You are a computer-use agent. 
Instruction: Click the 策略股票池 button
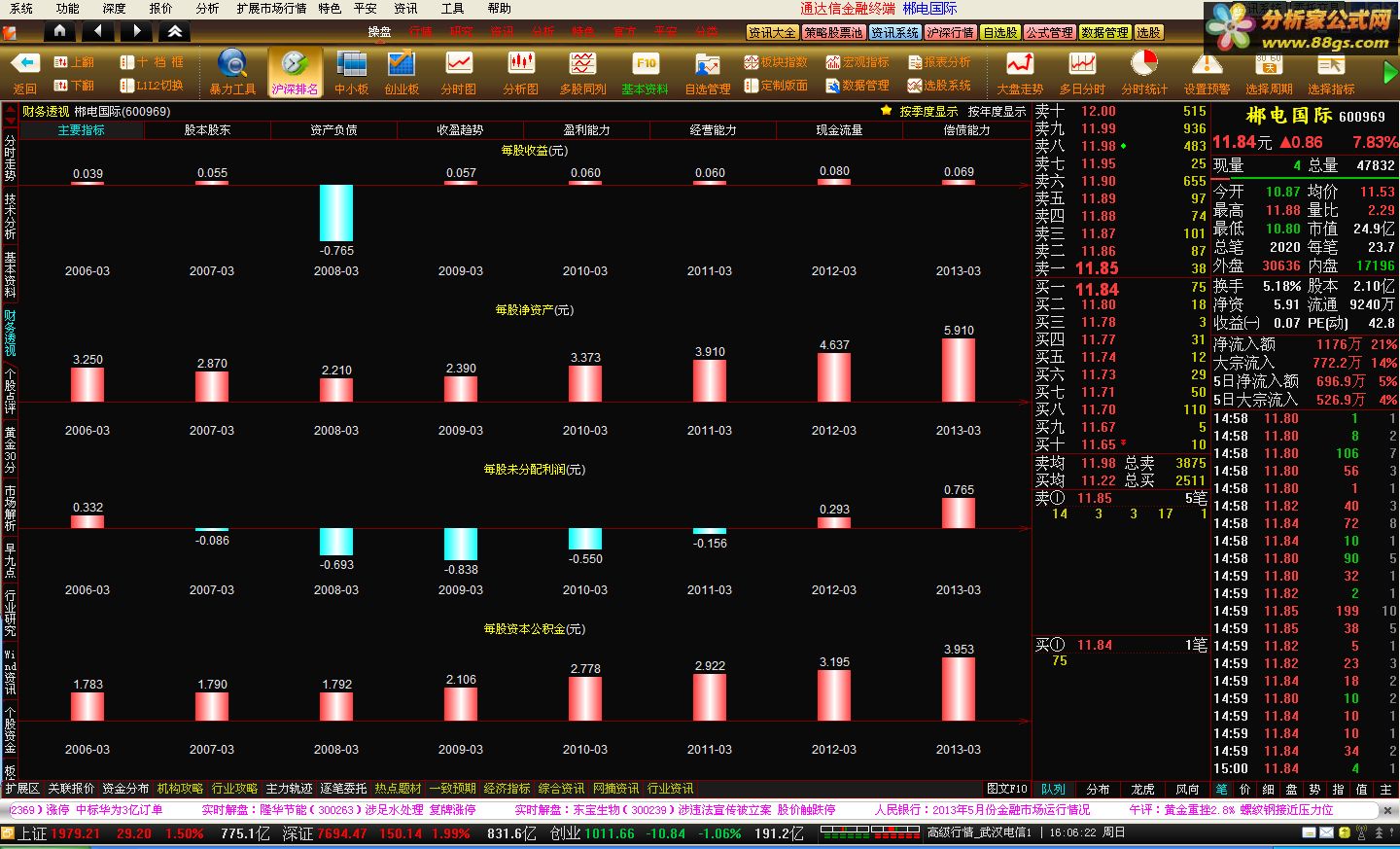point(833,32)
